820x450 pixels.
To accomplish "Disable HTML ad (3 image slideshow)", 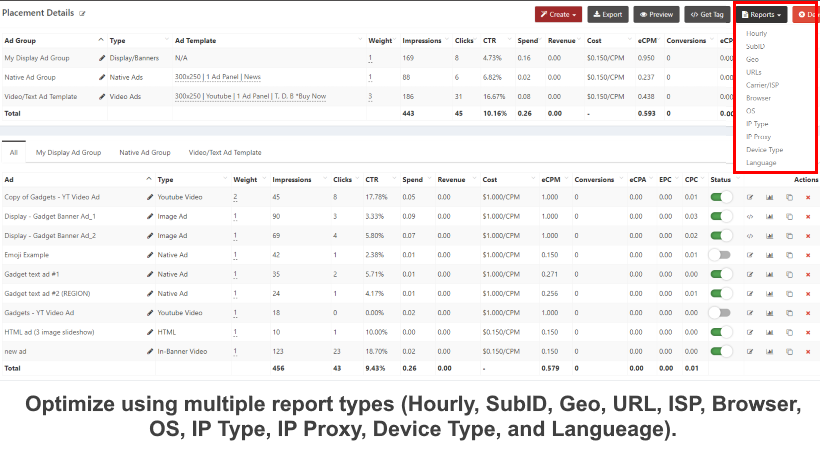I will [721, 332].
